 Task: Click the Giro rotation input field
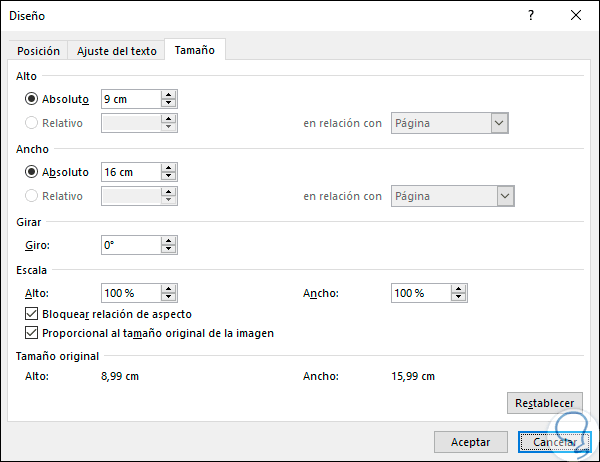click(x=130, y=244)
